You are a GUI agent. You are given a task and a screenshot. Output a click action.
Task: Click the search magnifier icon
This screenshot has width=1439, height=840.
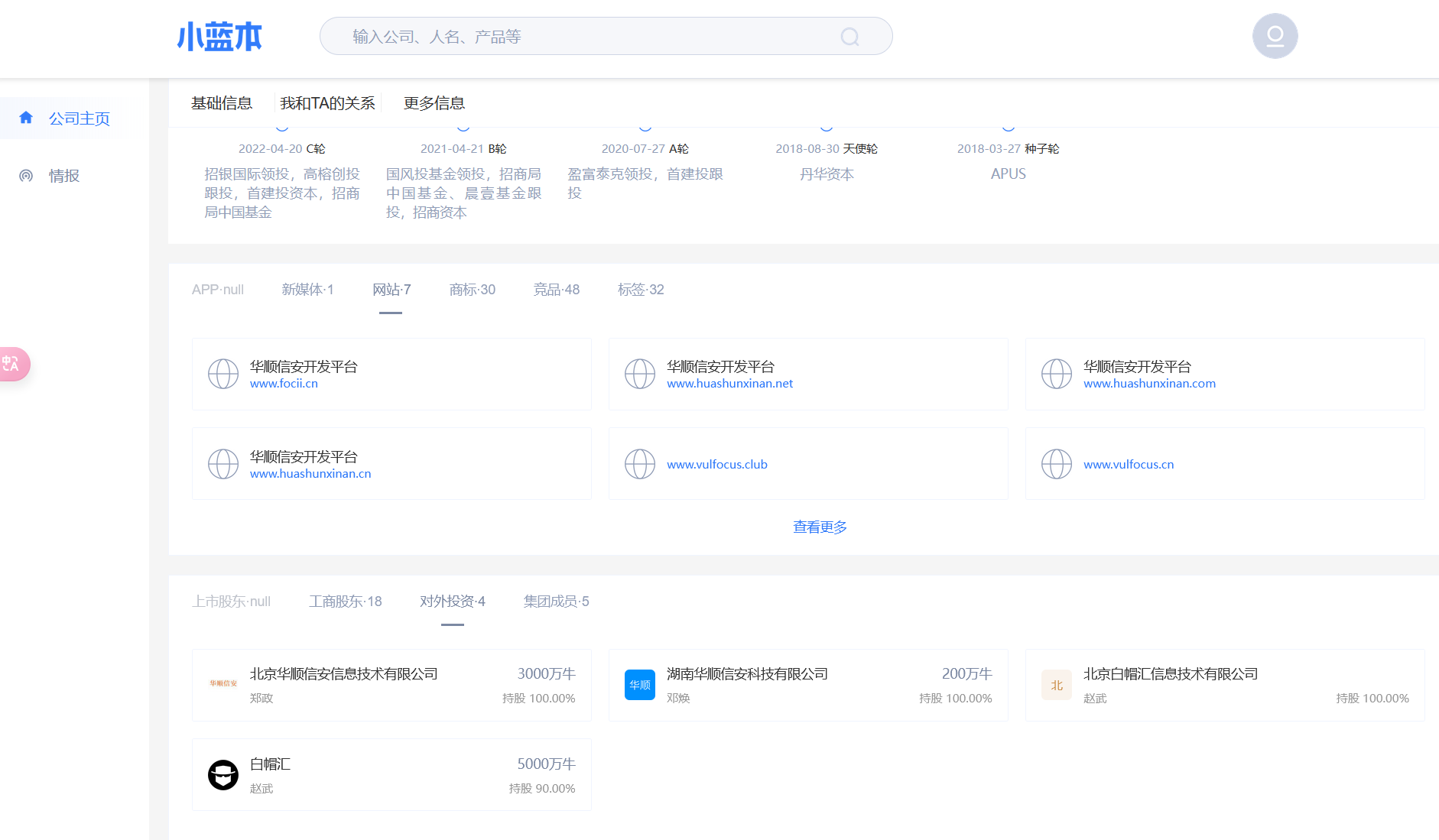click(x=849, y=37)
